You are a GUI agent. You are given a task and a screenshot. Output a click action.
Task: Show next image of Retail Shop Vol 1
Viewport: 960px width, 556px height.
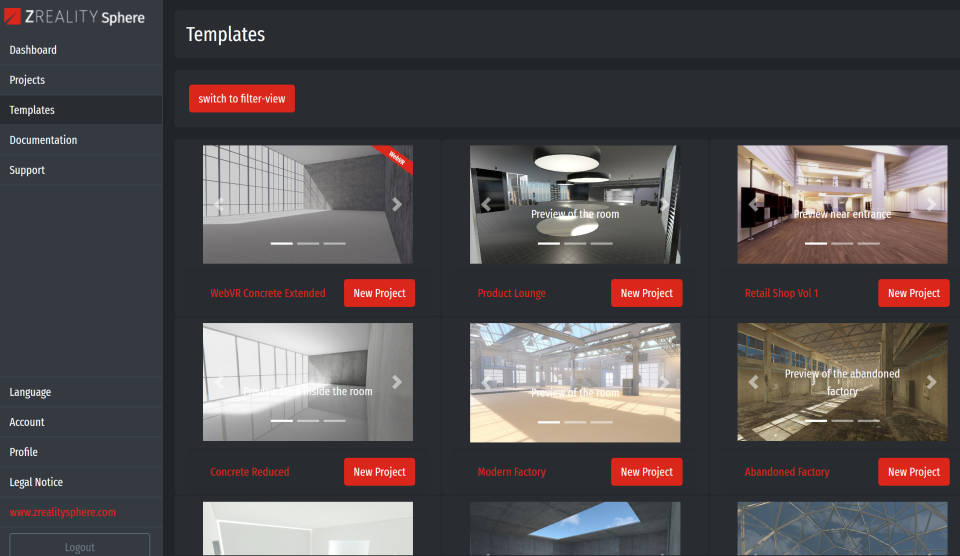(x=931, y=204)
